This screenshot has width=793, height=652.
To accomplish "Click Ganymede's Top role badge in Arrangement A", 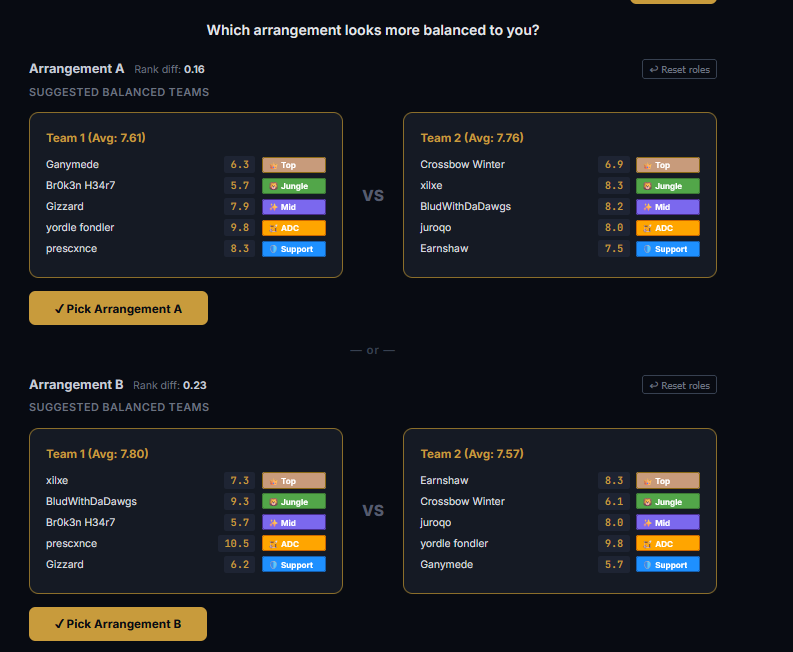I will coord(294,165).
